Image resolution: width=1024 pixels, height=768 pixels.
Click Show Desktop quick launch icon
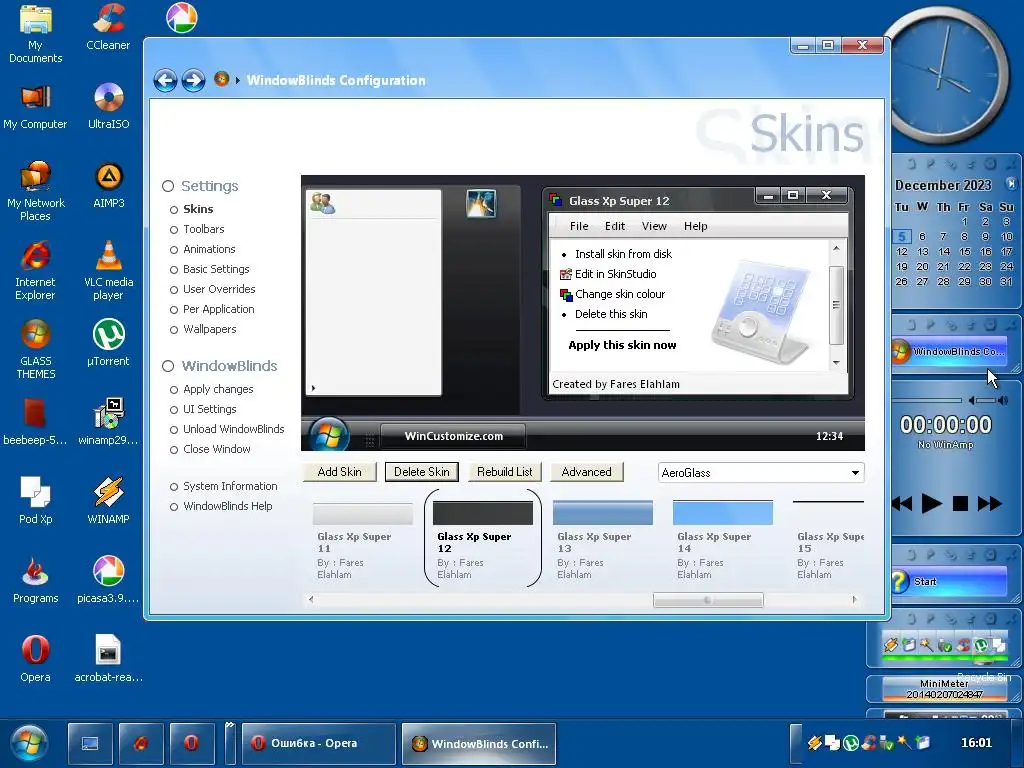tap(89, 743)
